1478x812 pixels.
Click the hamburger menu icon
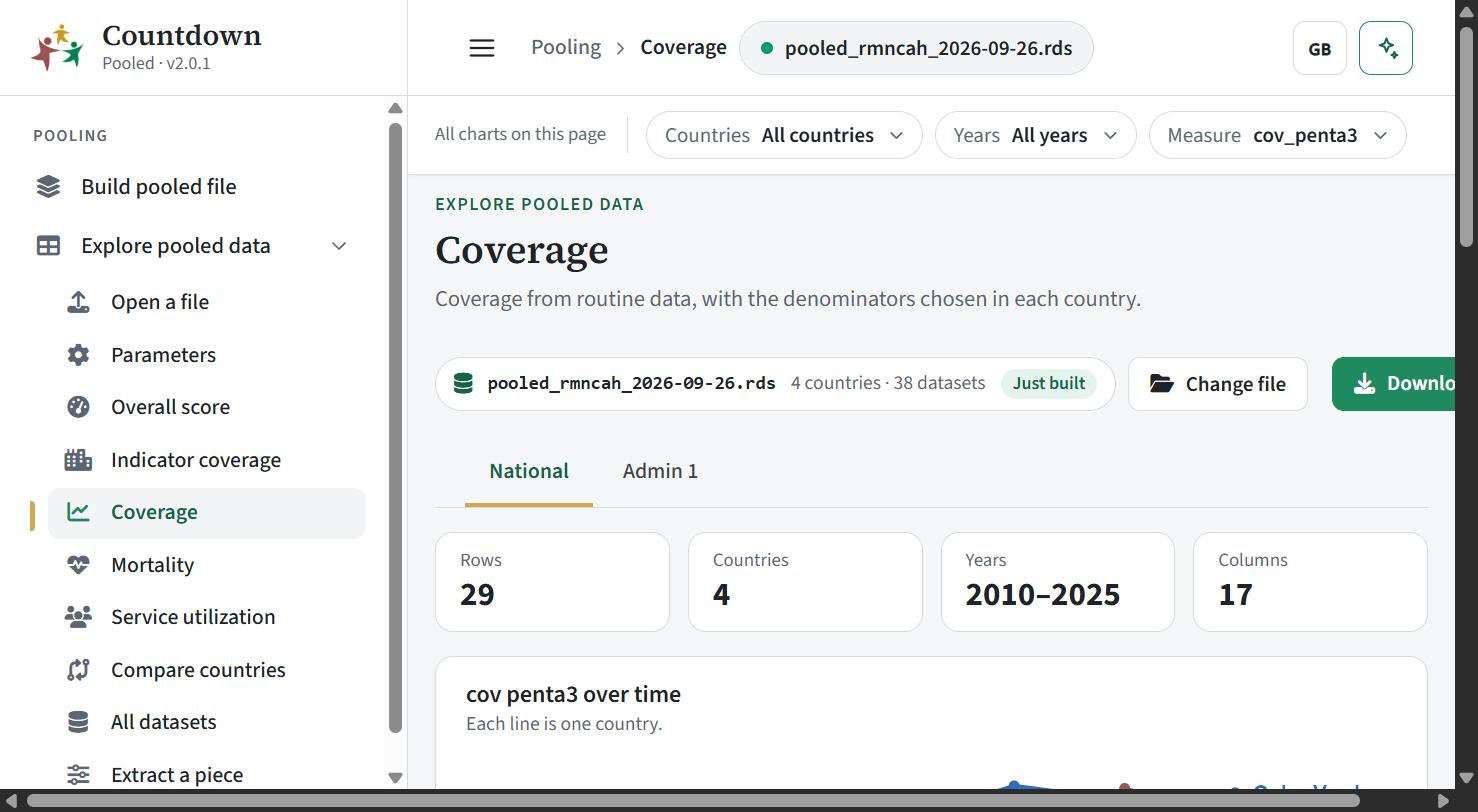pos(482,48)
